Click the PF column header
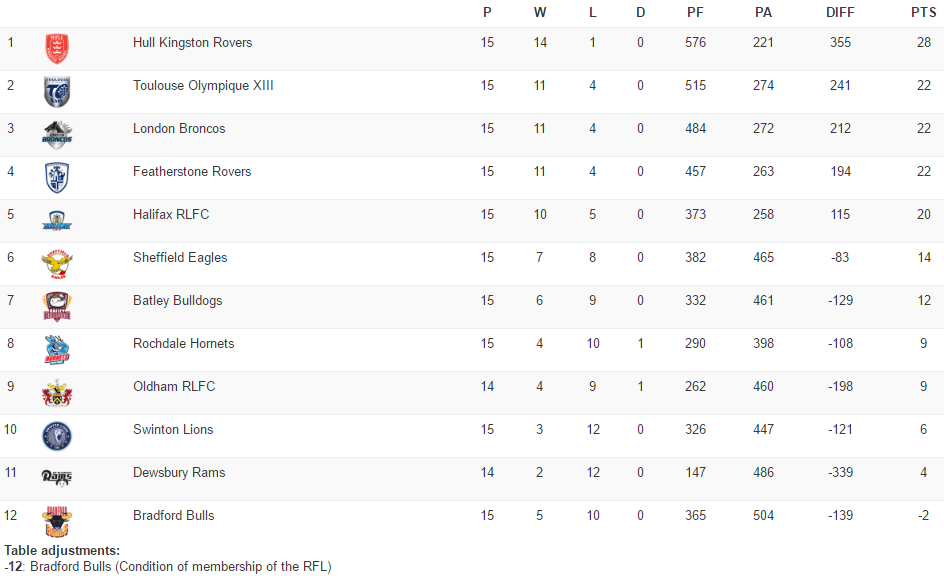The width and height of the screenshot is (944, 576). [695, 12]
